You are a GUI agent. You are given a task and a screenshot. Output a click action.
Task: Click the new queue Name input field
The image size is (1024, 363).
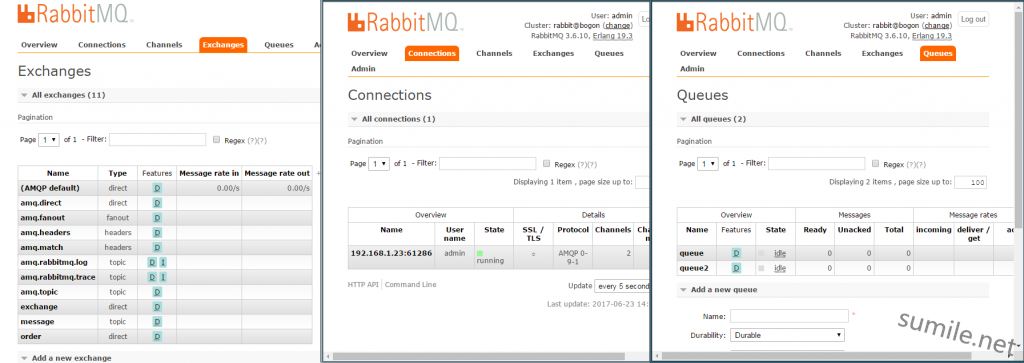point(789,316)
